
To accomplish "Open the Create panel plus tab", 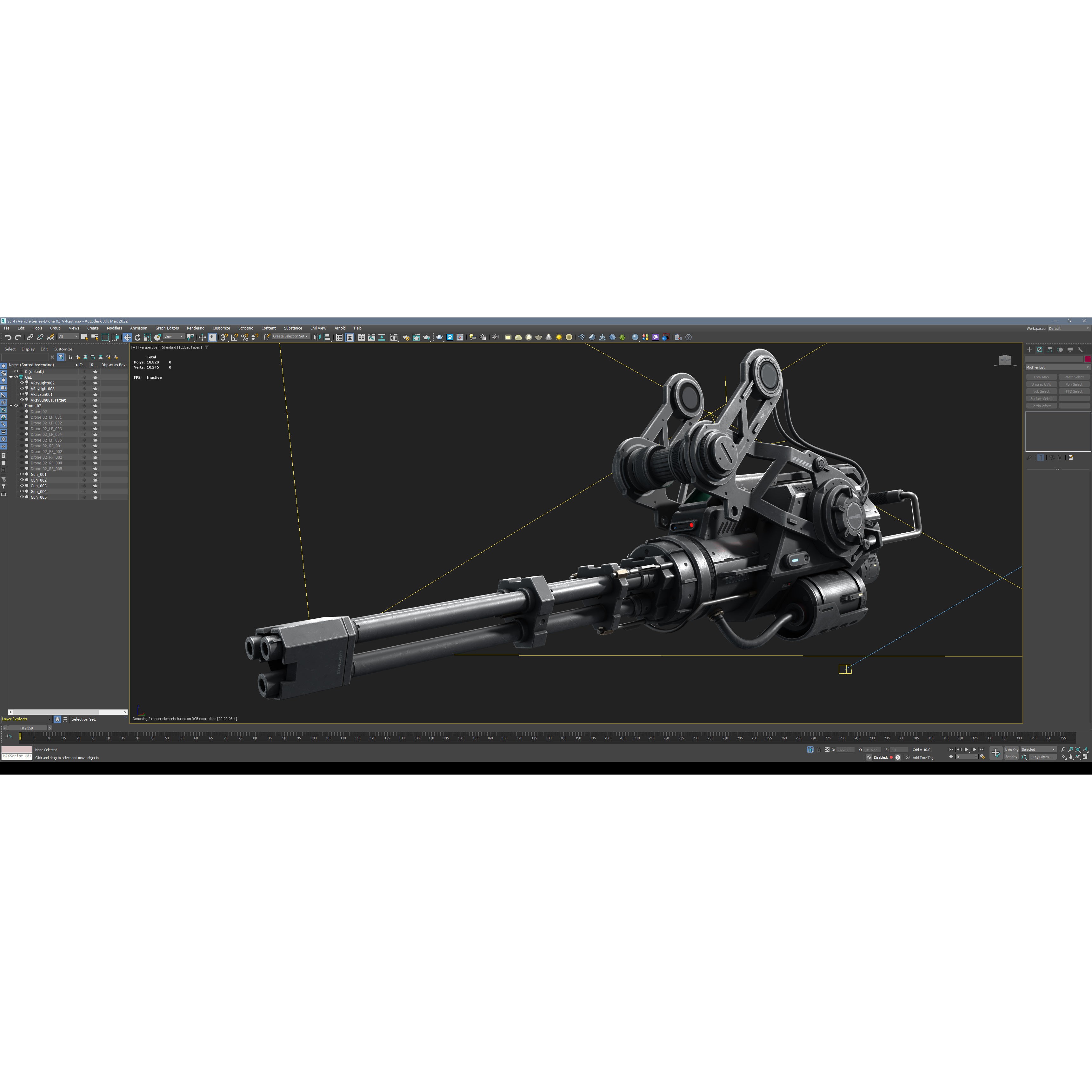I will tap(1029, 350).
